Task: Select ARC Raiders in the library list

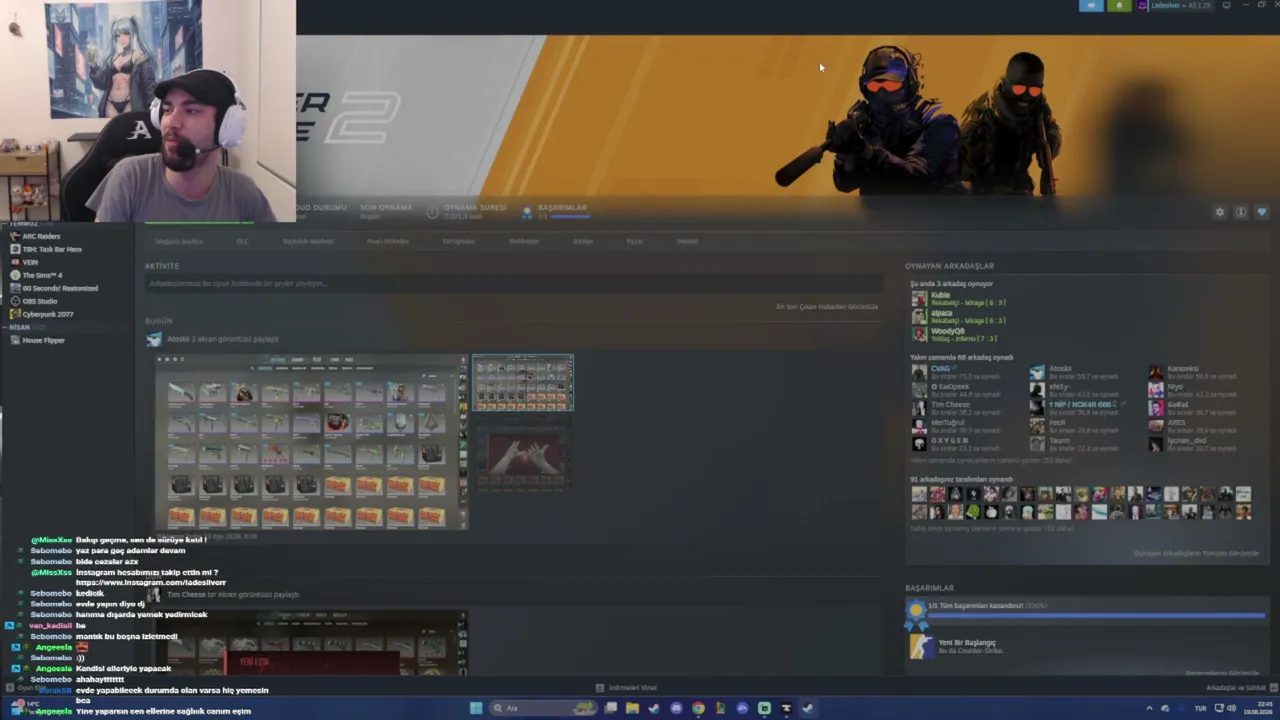Action: click(41, 236)
